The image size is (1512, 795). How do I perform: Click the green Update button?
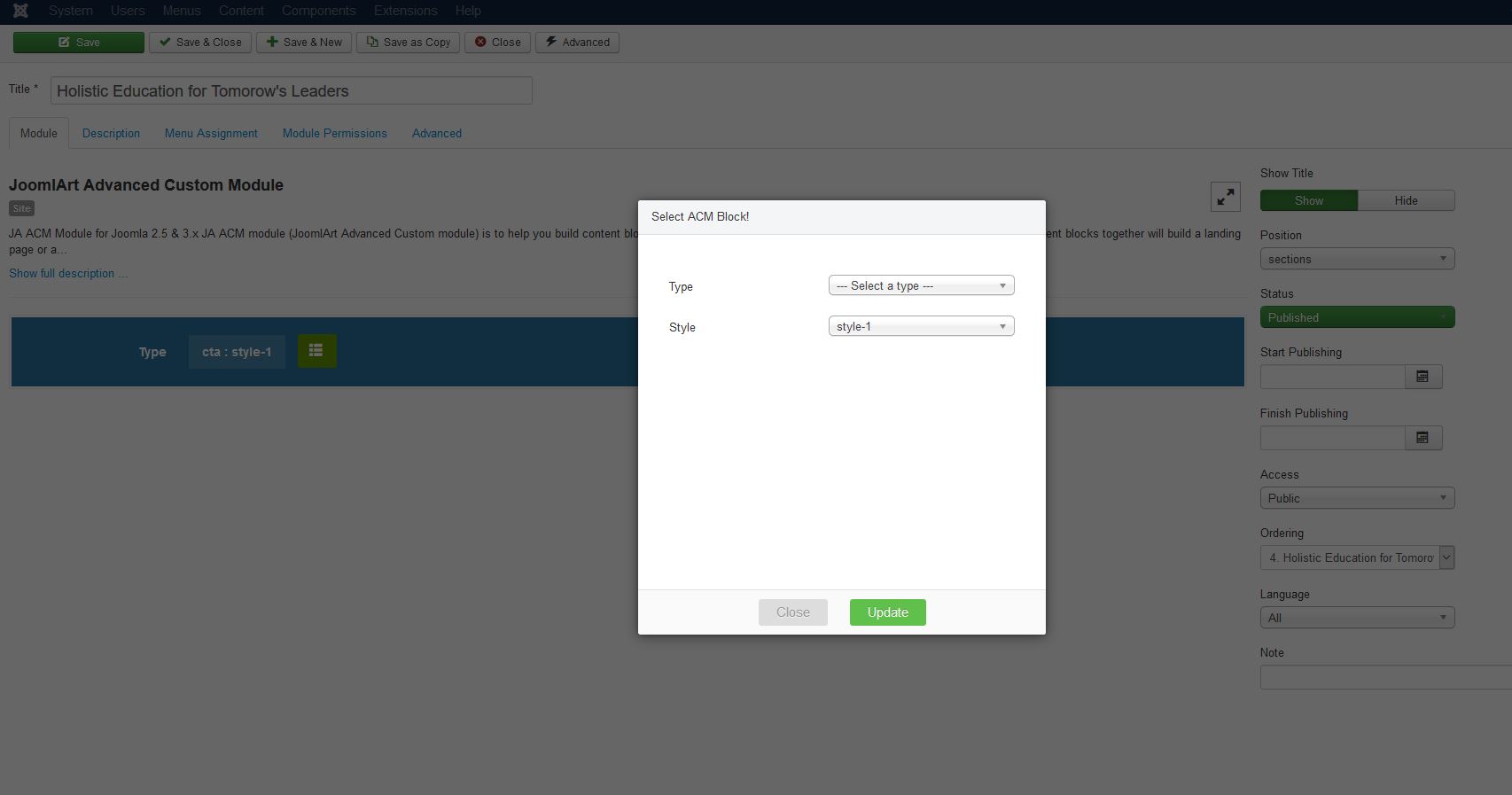[x=888, y=612]
